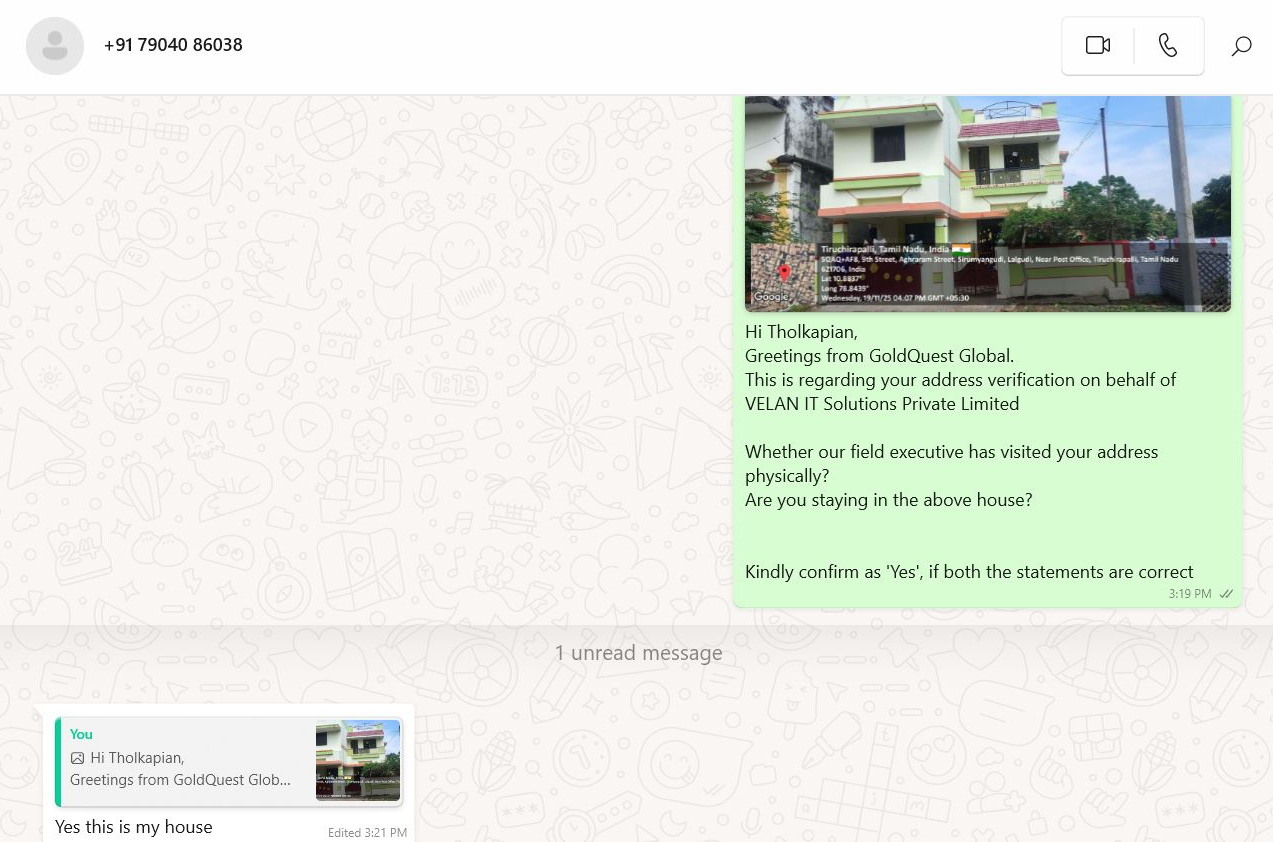Click 'Edited 3:21 PM' label on the reply
This screenshot has height=842, width=1273.
[367, 832]
